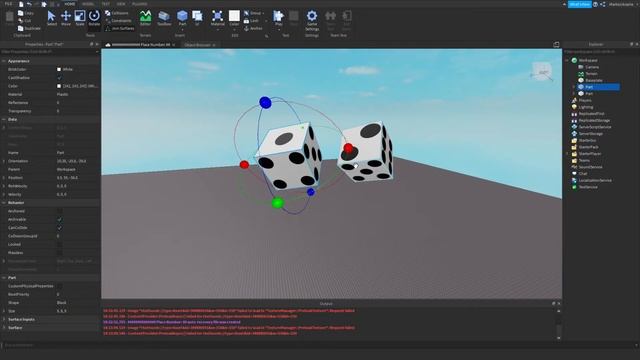The width and height of the screenshot is (640, 360).
Task: Open the PLUGINS ribbon tab
Action: click(140, 4)
